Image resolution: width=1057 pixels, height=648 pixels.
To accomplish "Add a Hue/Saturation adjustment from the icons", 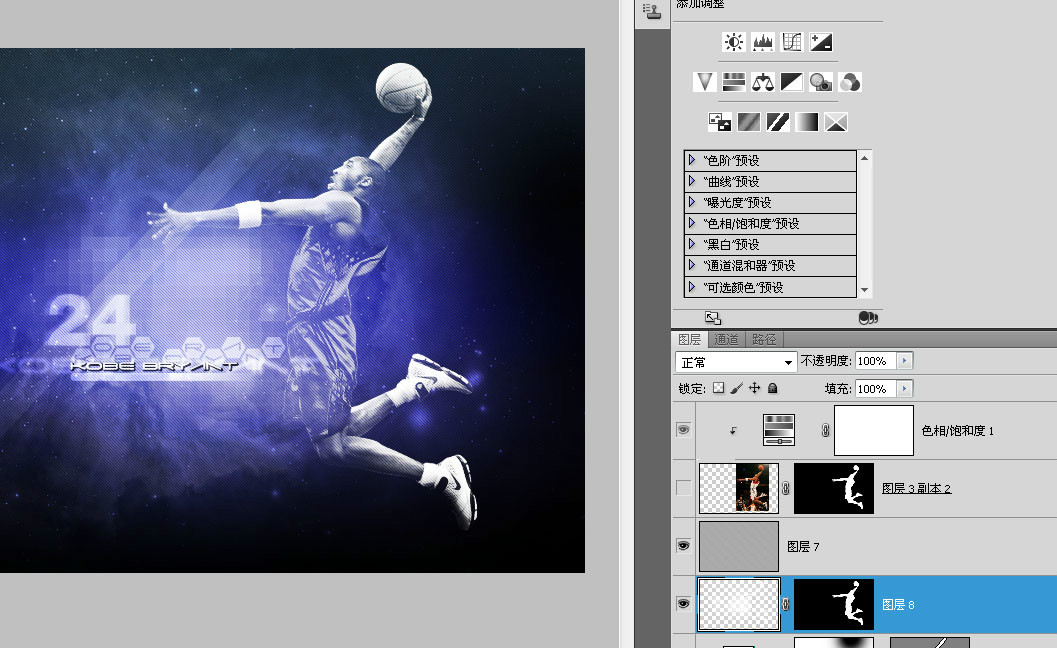I will [x=733, y=82].
